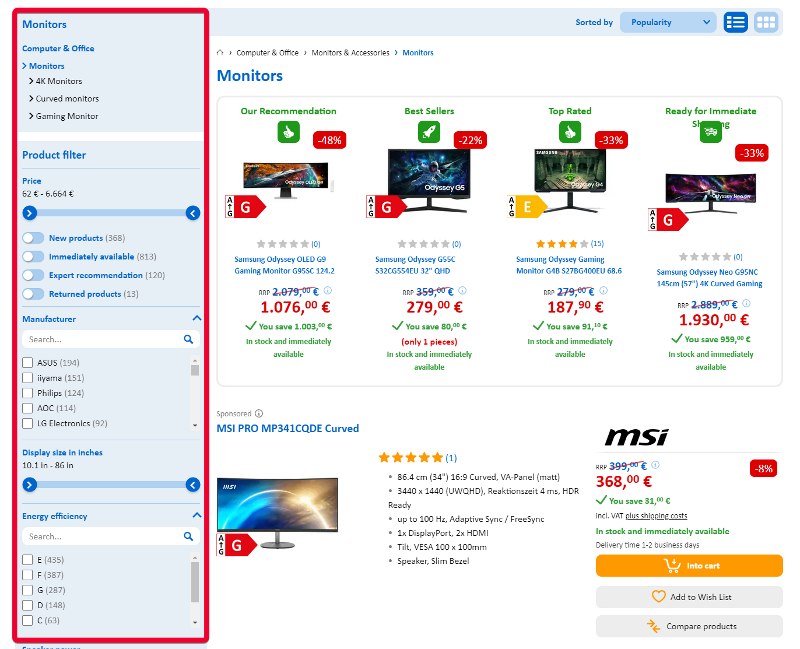The width and height of the screenshot is (800, 649).
Task: Click maximum price slider handle
Action: (x=193, y=213)
